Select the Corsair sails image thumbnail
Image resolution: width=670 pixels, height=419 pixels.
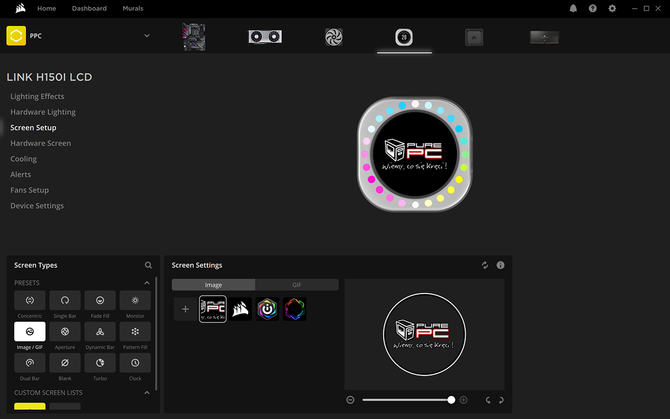pos(240,309)
